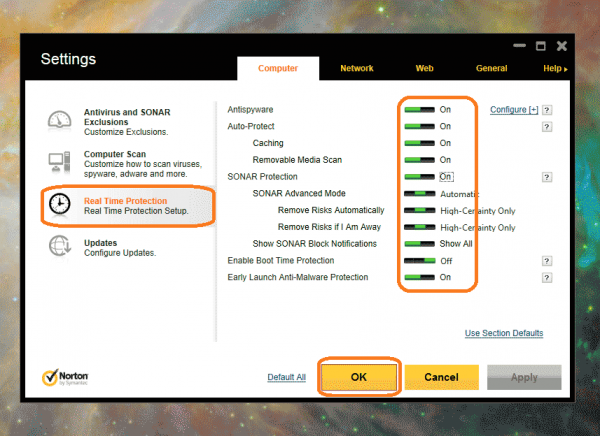Click the Remove Risks Automatically label

coord(331,210)
